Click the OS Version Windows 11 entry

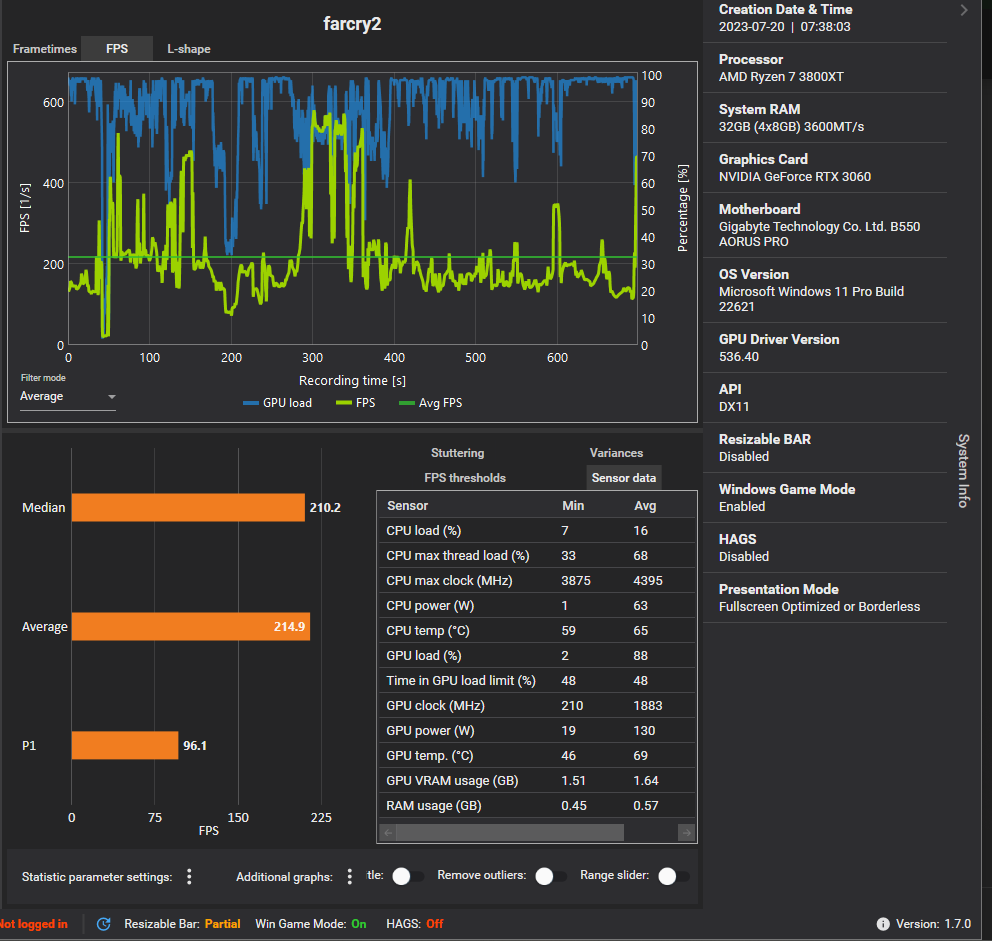tap(824, 290)
